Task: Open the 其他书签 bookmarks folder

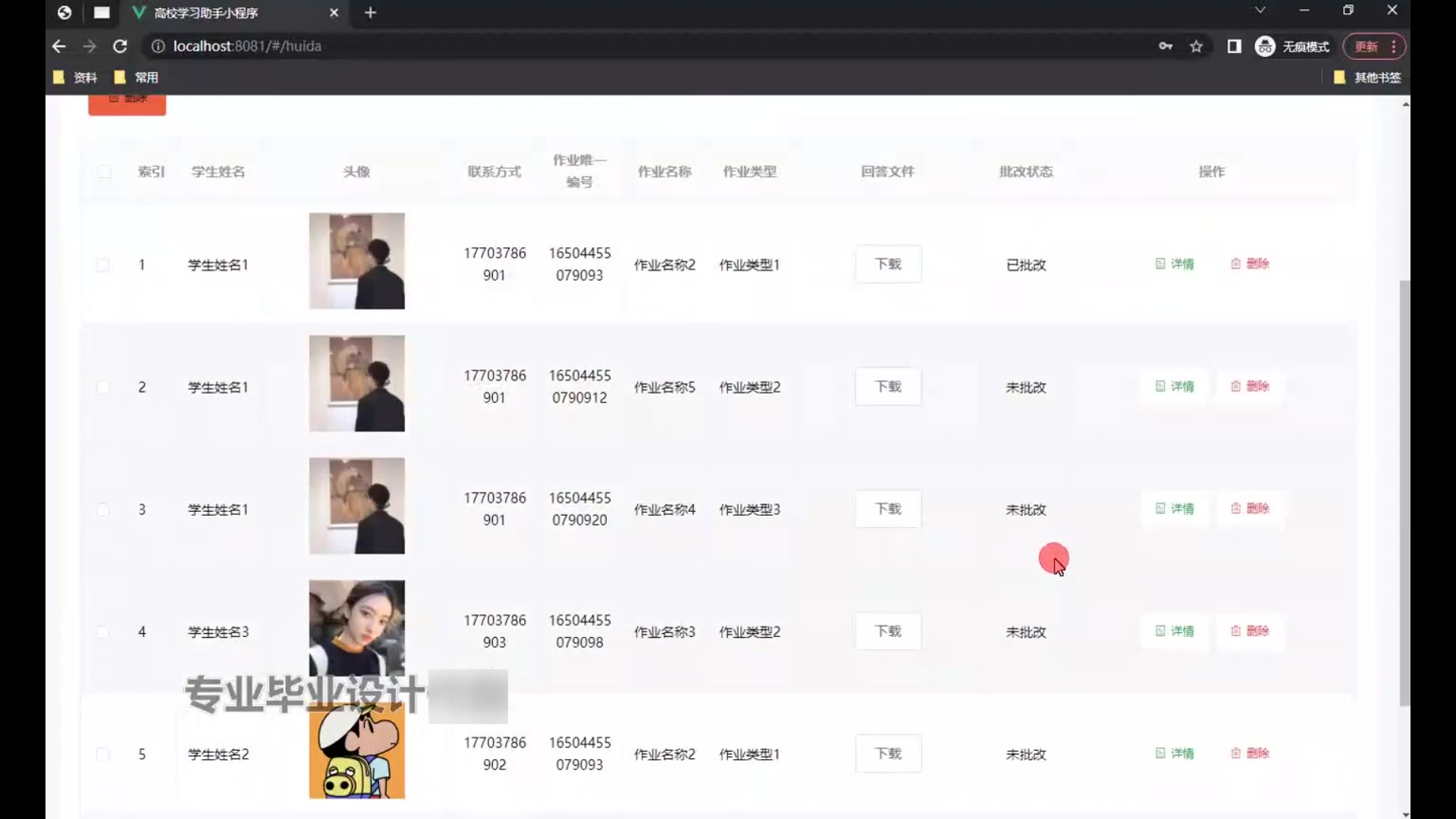Action: tap(1367, 77)
